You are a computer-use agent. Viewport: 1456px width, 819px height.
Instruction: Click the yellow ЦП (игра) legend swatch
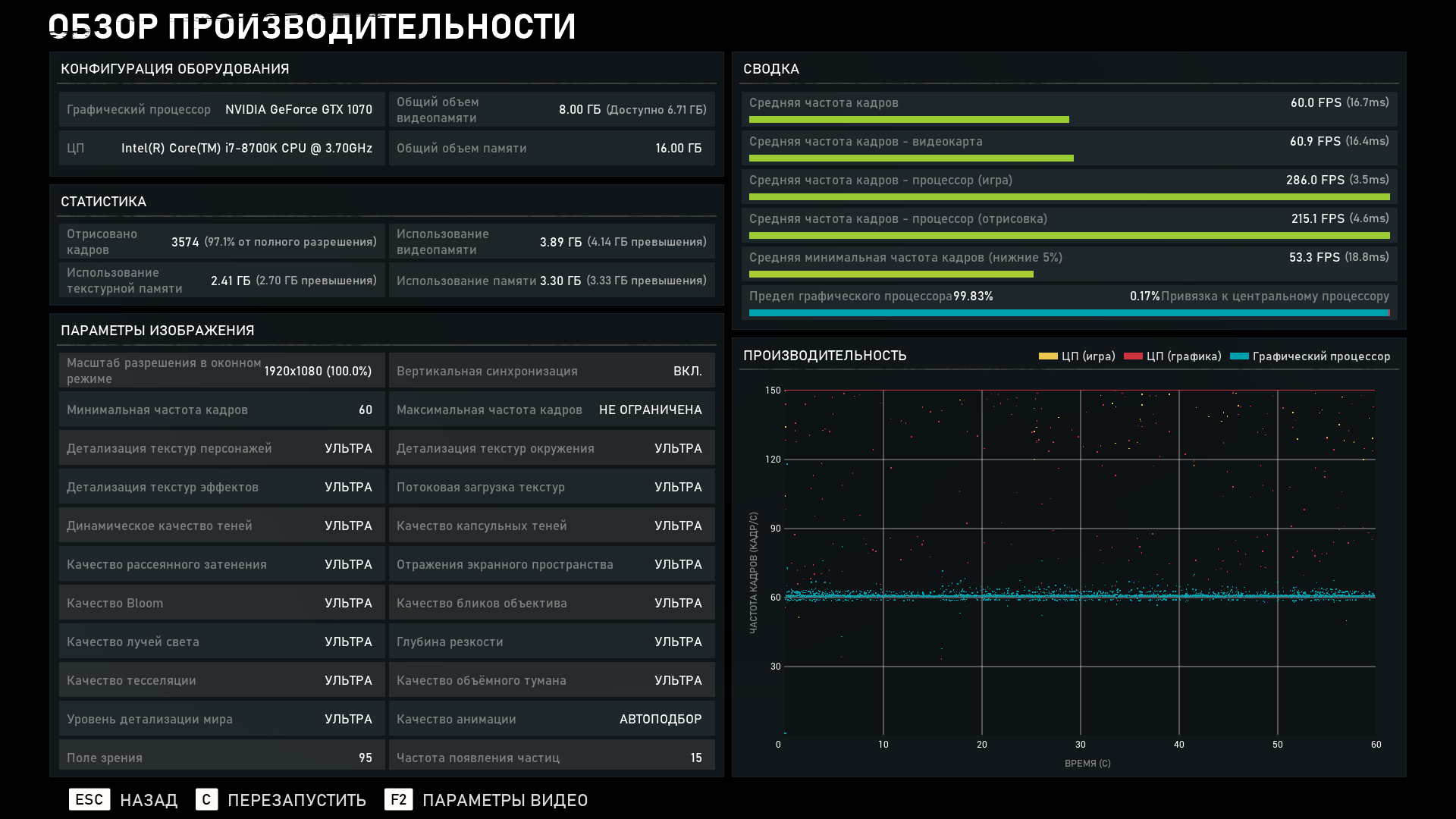(1048, 356)
